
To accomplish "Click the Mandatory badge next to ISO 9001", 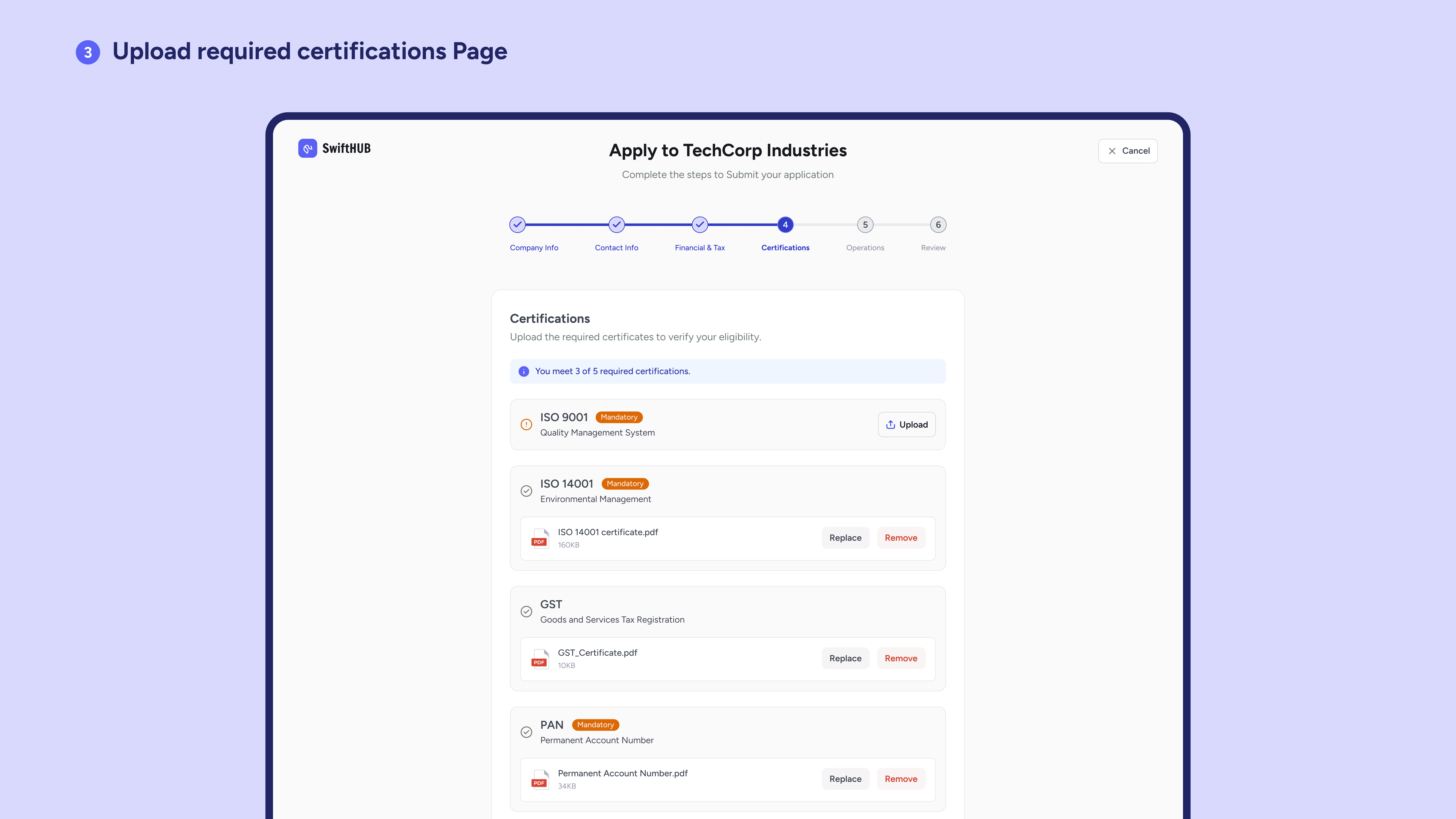I will click(619, 417).
